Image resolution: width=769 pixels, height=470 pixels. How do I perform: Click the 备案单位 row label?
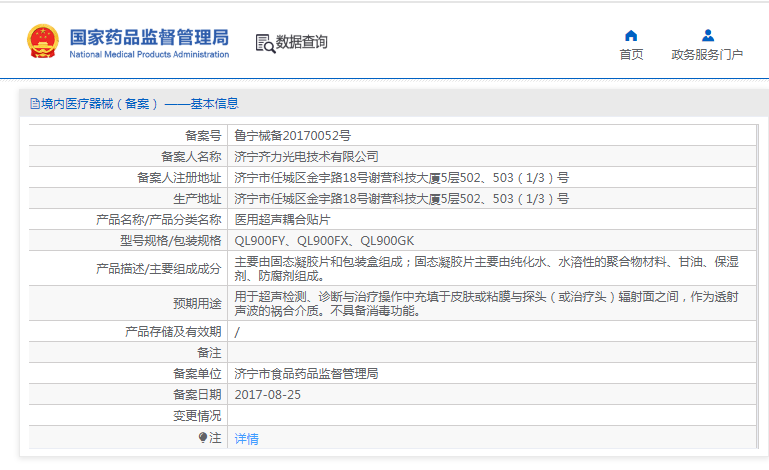(x=197, y=373)
